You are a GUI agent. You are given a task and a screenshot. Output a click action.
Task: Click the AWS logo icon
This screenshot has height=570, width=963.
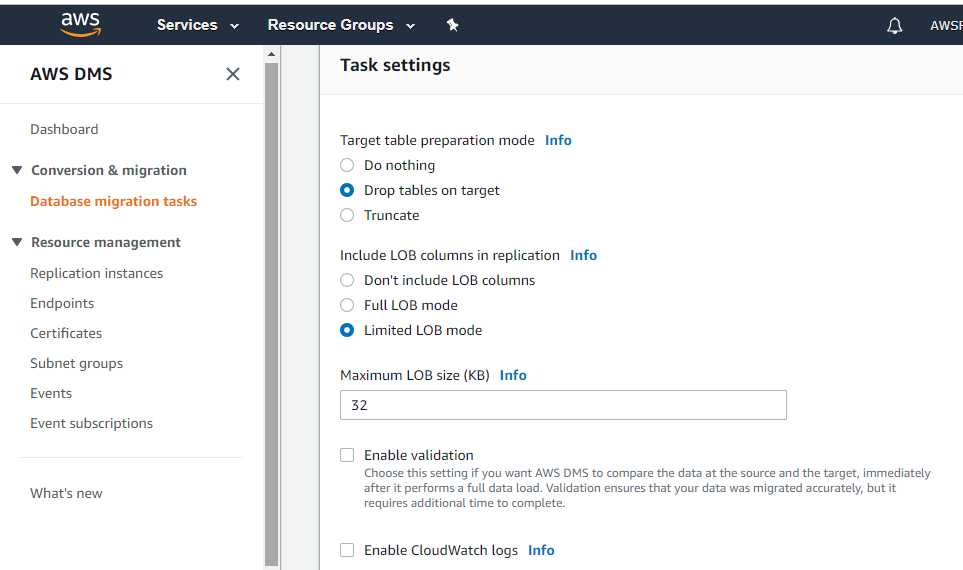point(80,25)
